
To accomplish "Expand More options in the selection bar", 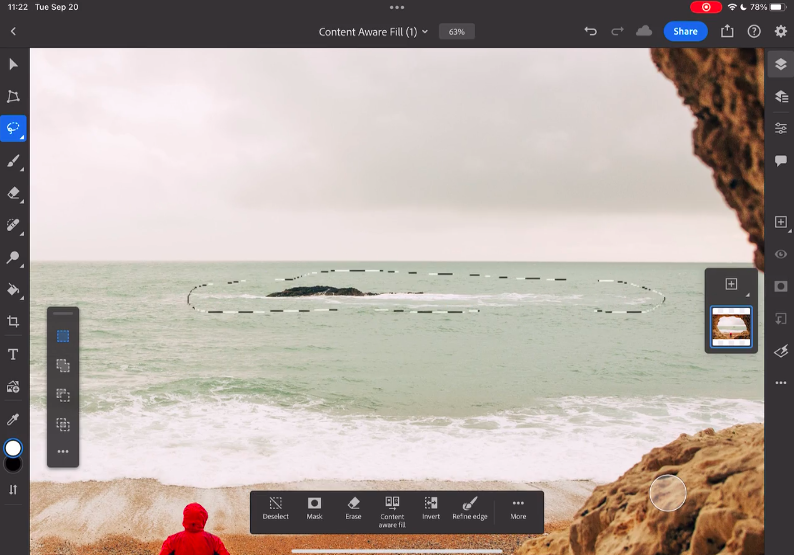I will coord(518,509).
